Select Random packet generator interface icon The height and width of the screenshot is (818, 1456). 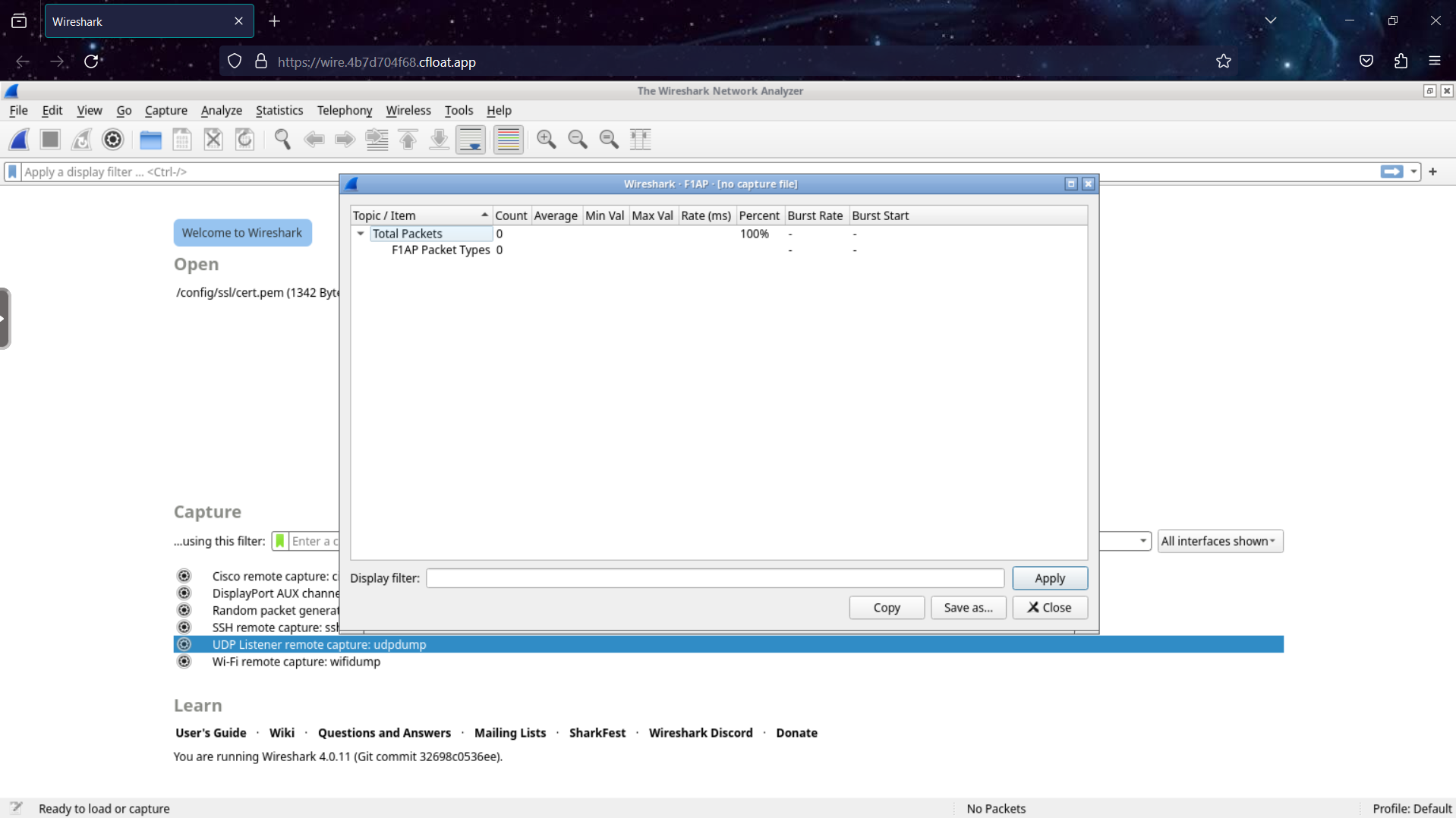[184, 610]
